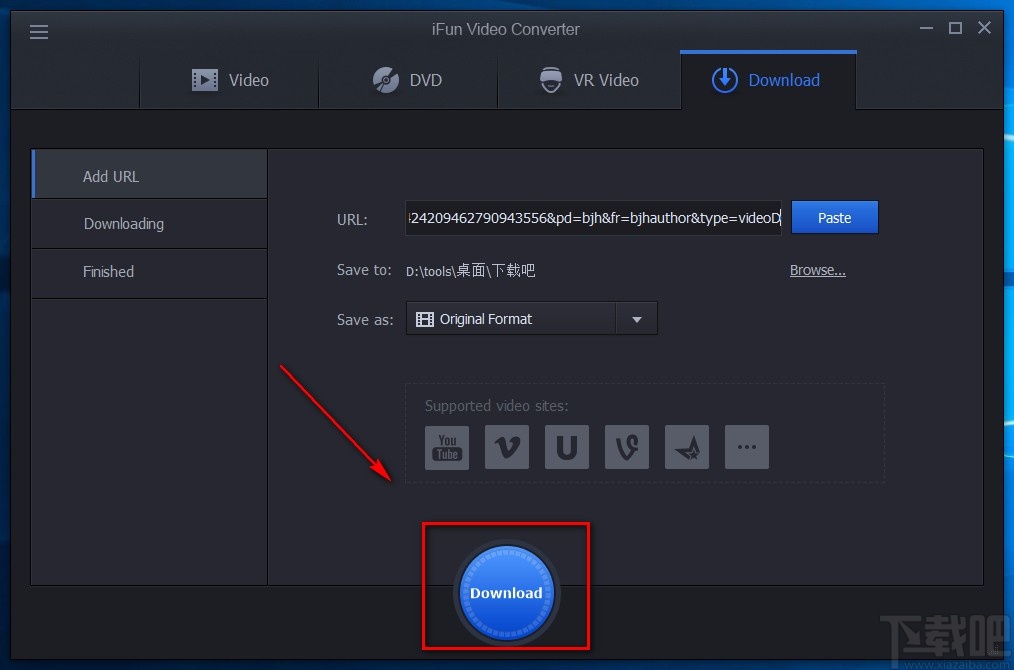The height and width of the screenshot is (670, 1014).
Task: Open the Add URL section
Action: point(149,174)
